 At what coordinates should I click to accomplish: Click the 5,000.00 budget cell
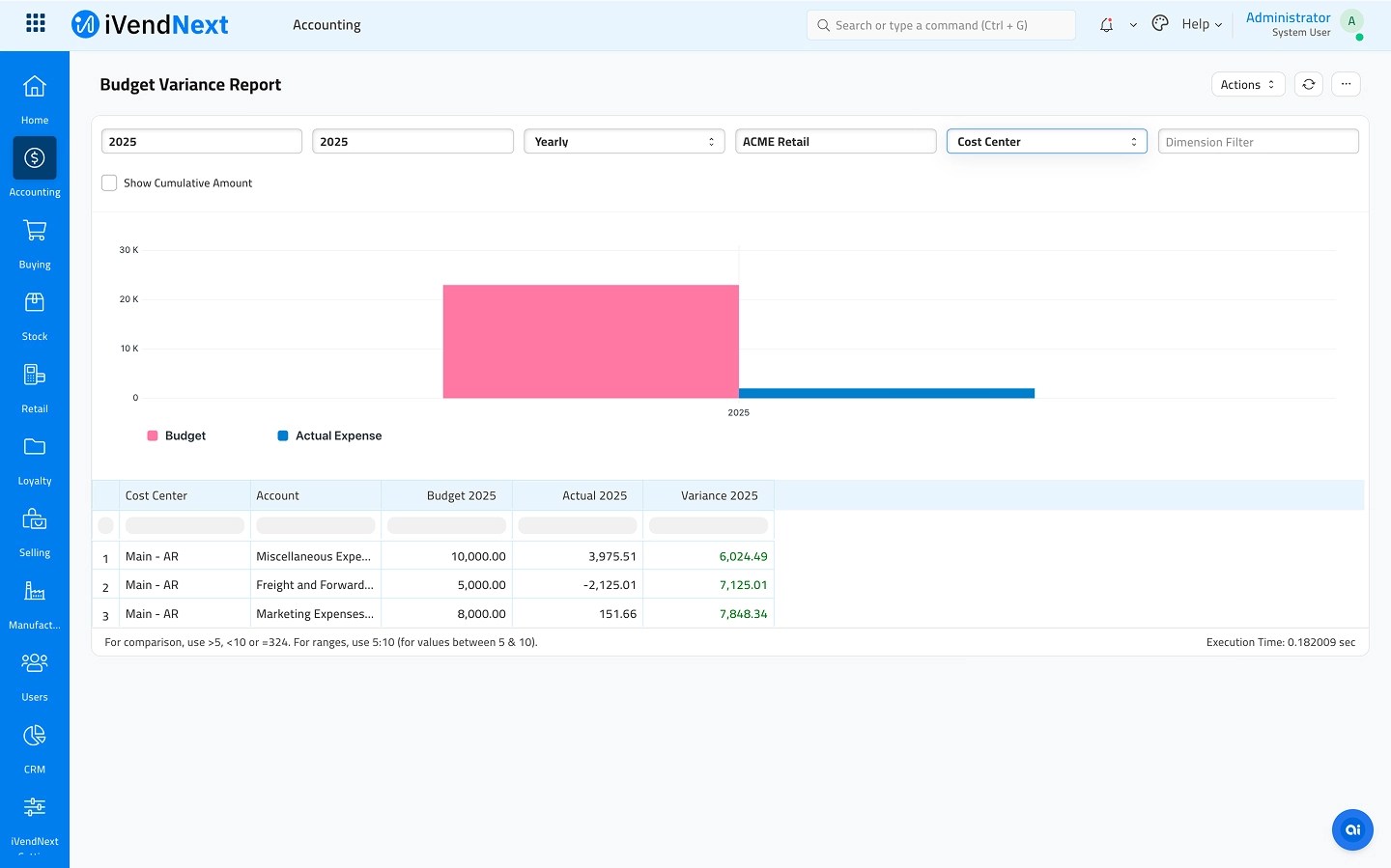click(x=446, y=585)
